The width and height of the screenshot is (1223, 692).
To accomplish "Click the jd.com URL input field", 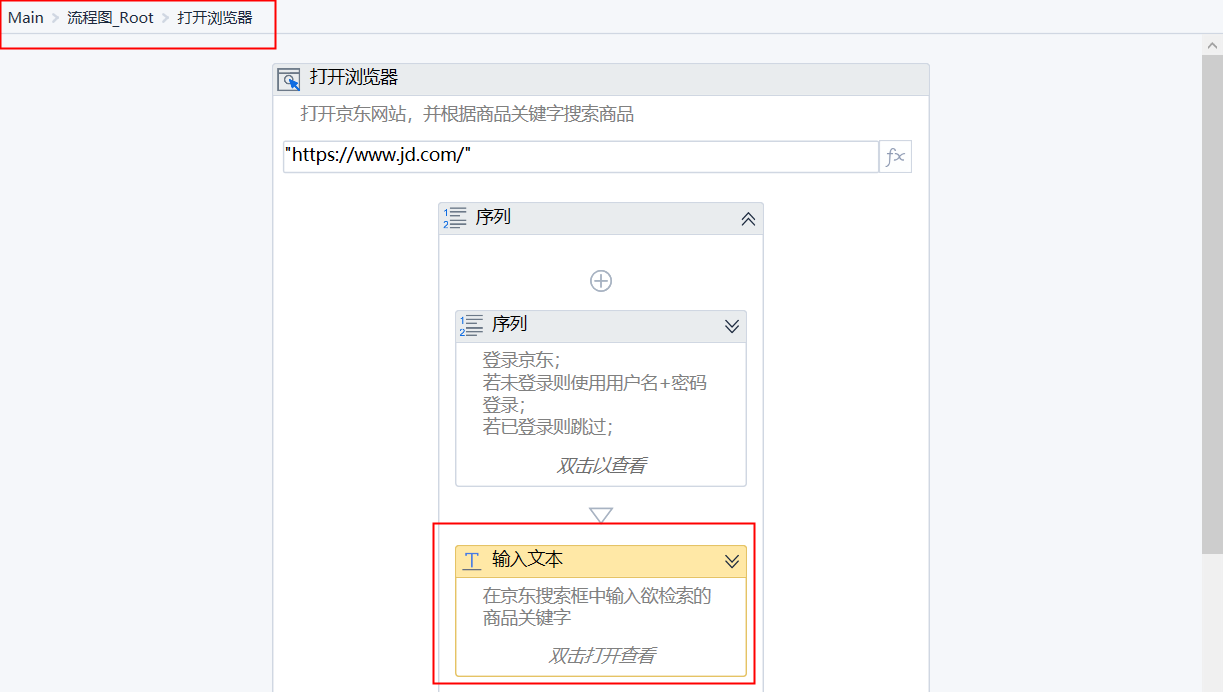I will [581, 156].
